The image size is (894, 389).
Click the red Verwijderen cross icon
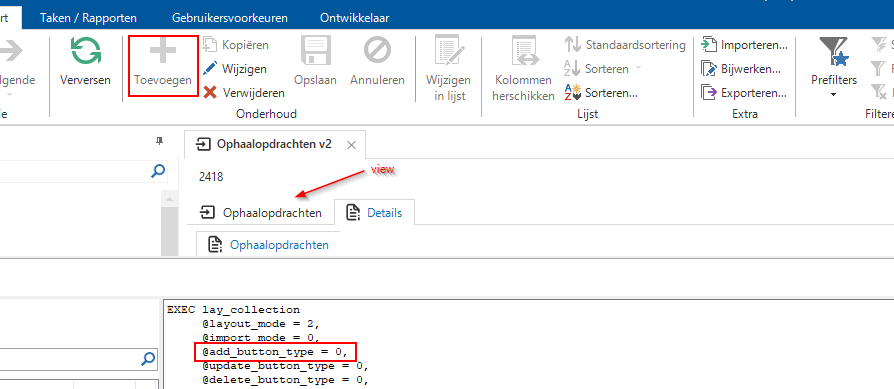point(210,92)
